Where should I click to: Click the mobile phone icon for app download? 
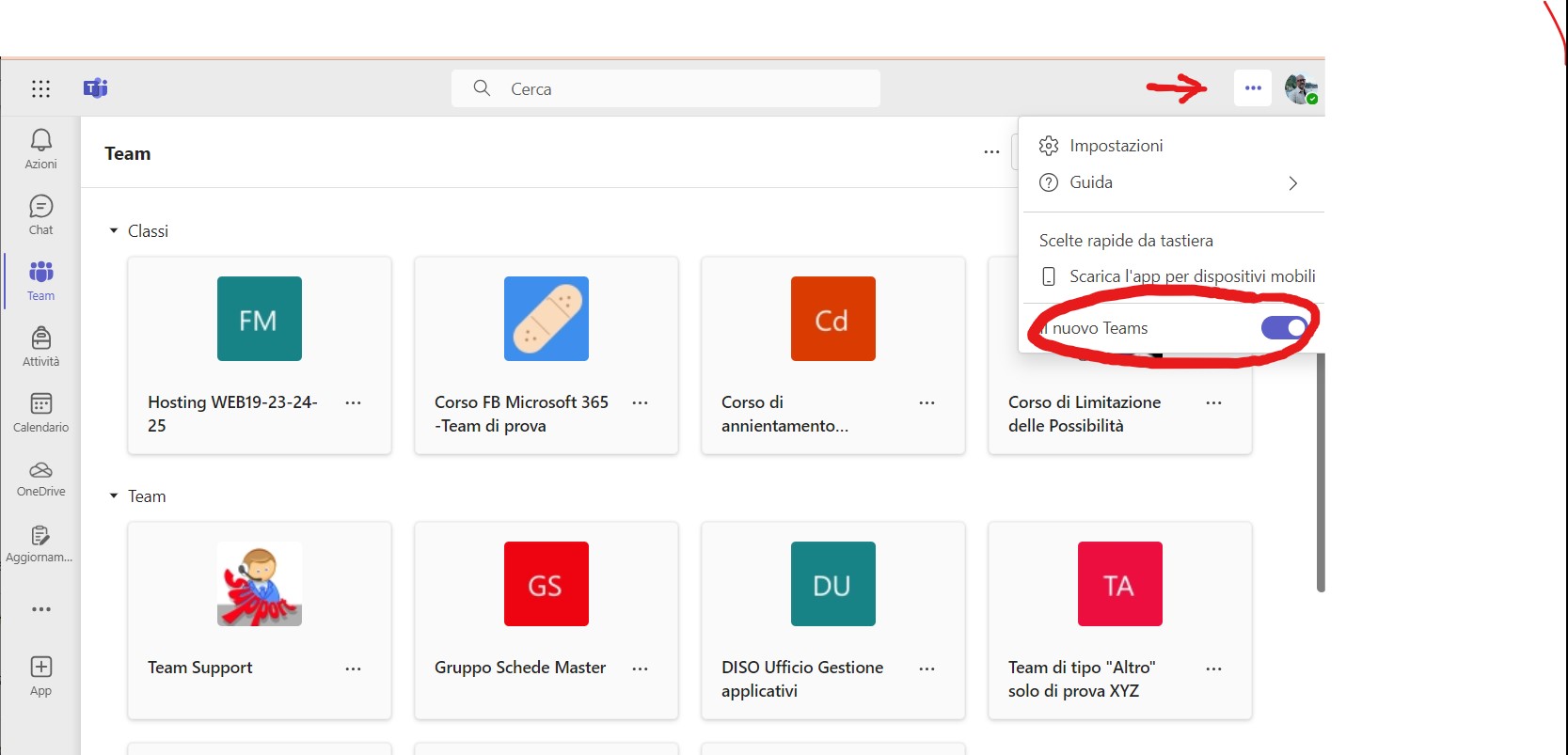point(1049,276)
